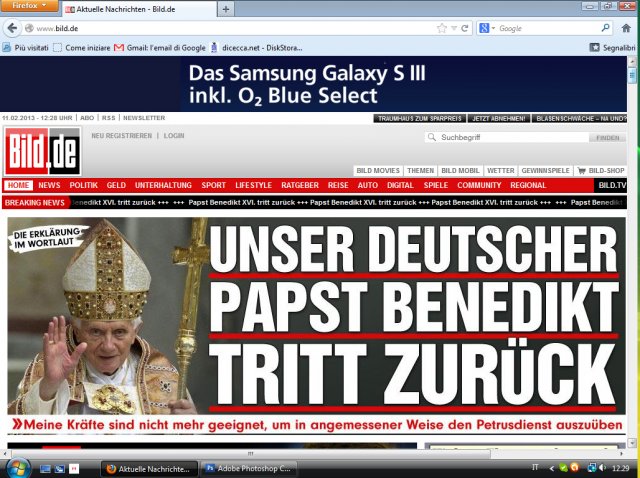Open the Windows Start orb
The height and width of the screenshot is (478, 640).
pos(18,468)
